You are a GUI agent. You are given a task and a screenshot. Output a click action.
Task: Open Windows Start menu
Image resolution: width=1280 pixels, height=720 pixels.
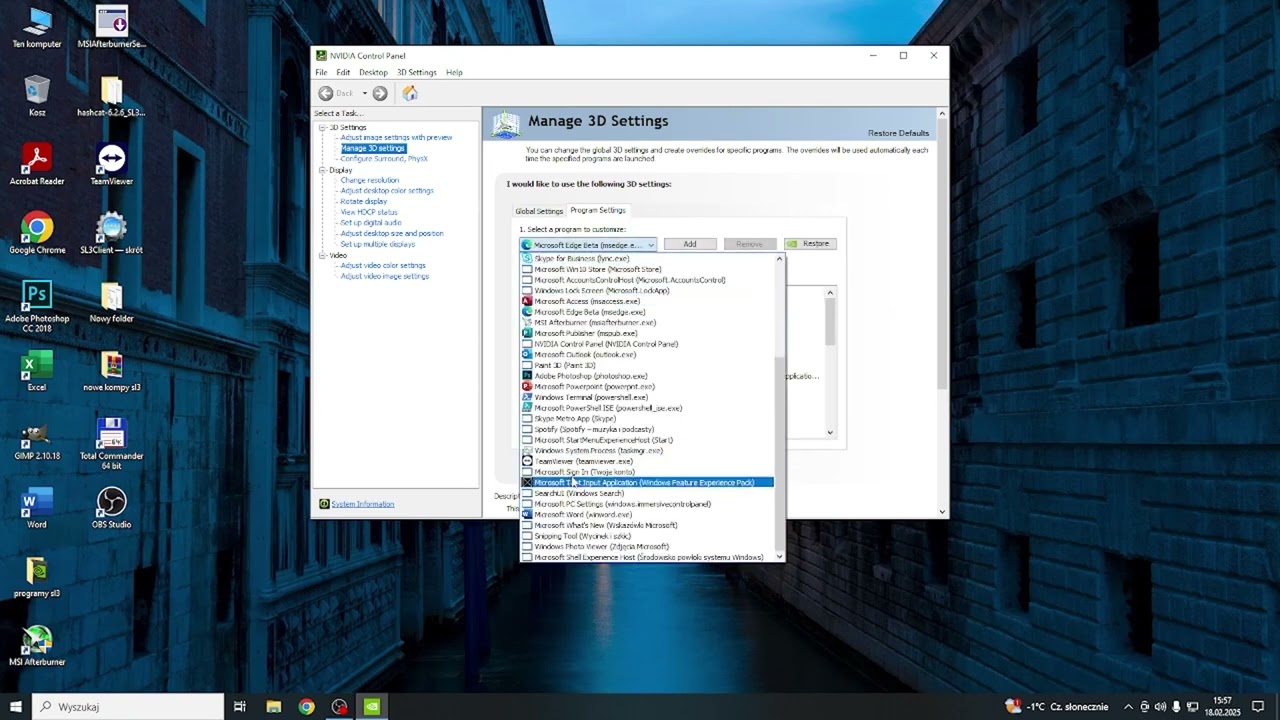coord(16,707)
